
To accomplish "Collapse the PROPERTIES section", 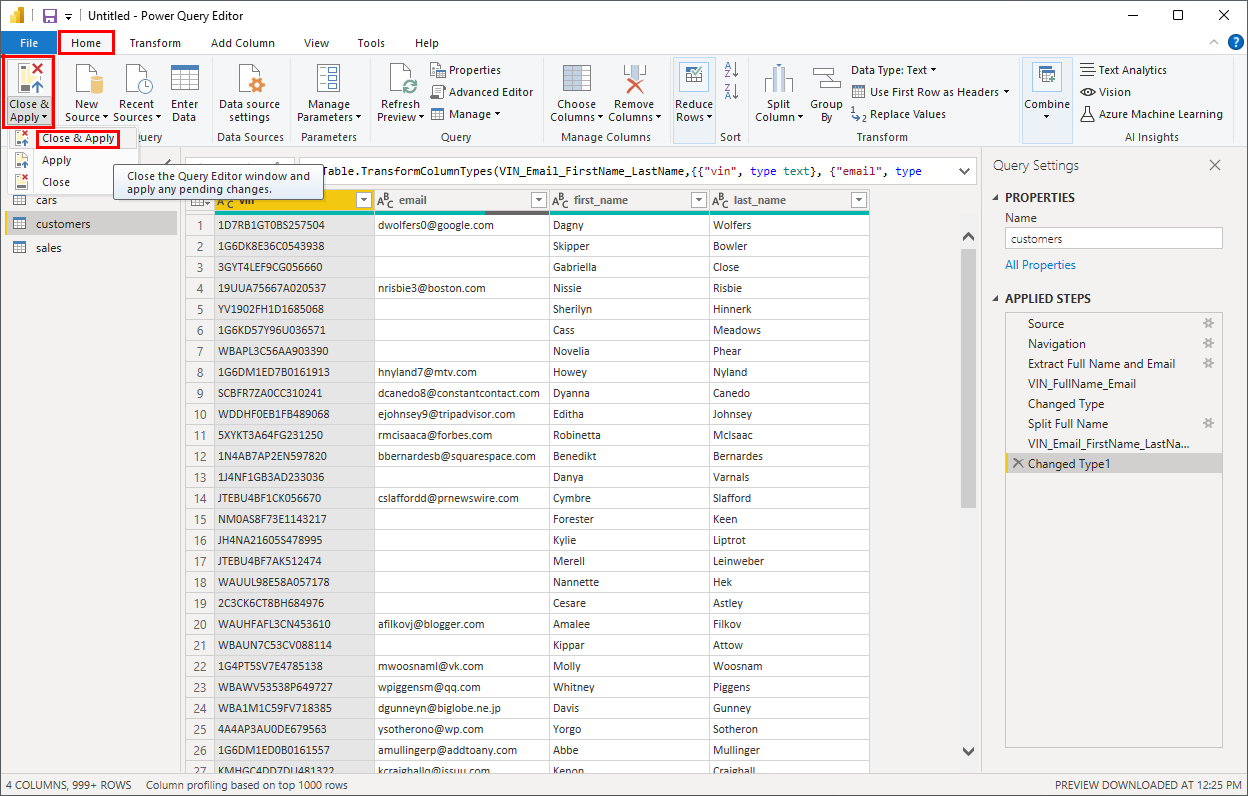I will pyautogui.click(x=997, y=198).
